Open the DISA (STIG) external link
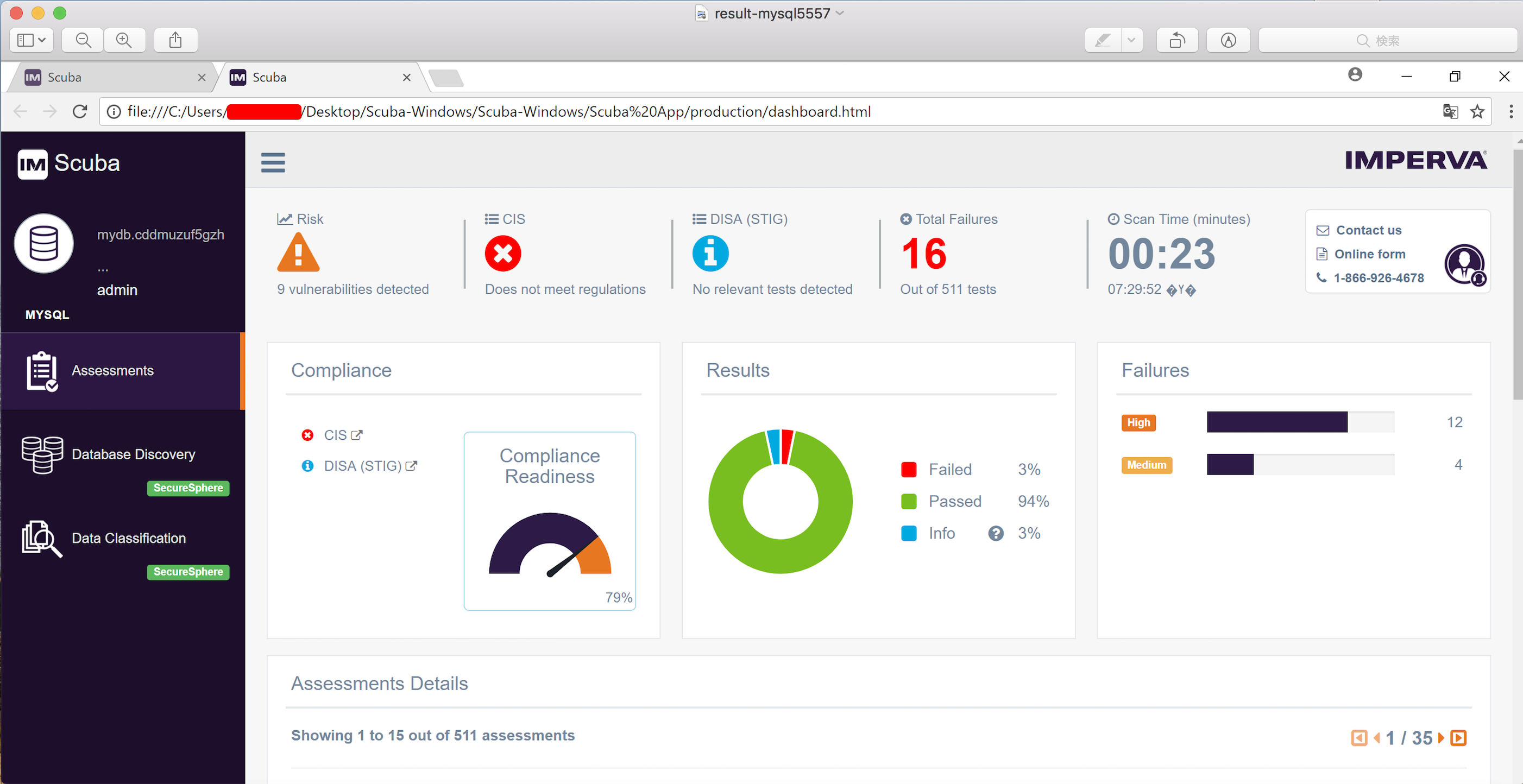Image resolution: width=1523 pixels, height=784 pixels. point(370,466)
